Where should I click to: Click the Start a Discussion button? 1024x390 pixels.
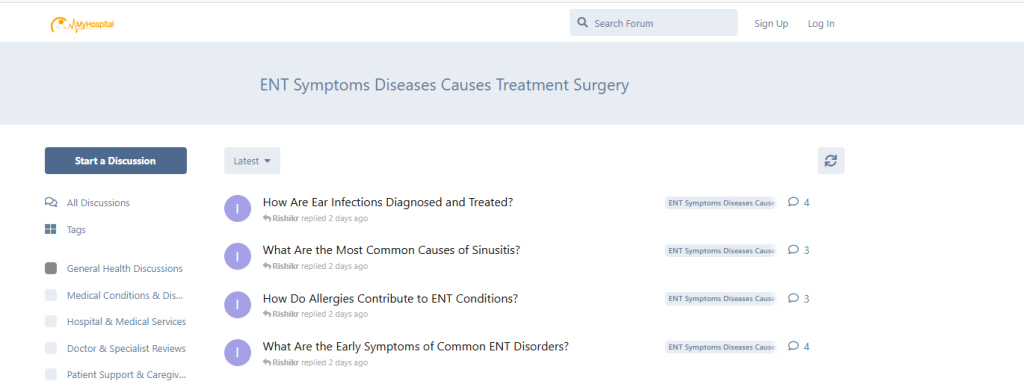pyautogui.click(x=116, y=161)
